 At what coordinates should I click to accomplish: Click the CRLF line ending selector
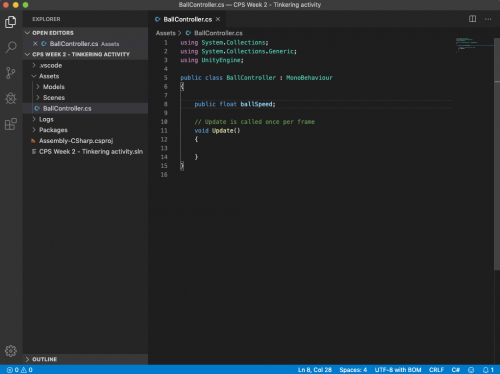(x=436, y=370)
